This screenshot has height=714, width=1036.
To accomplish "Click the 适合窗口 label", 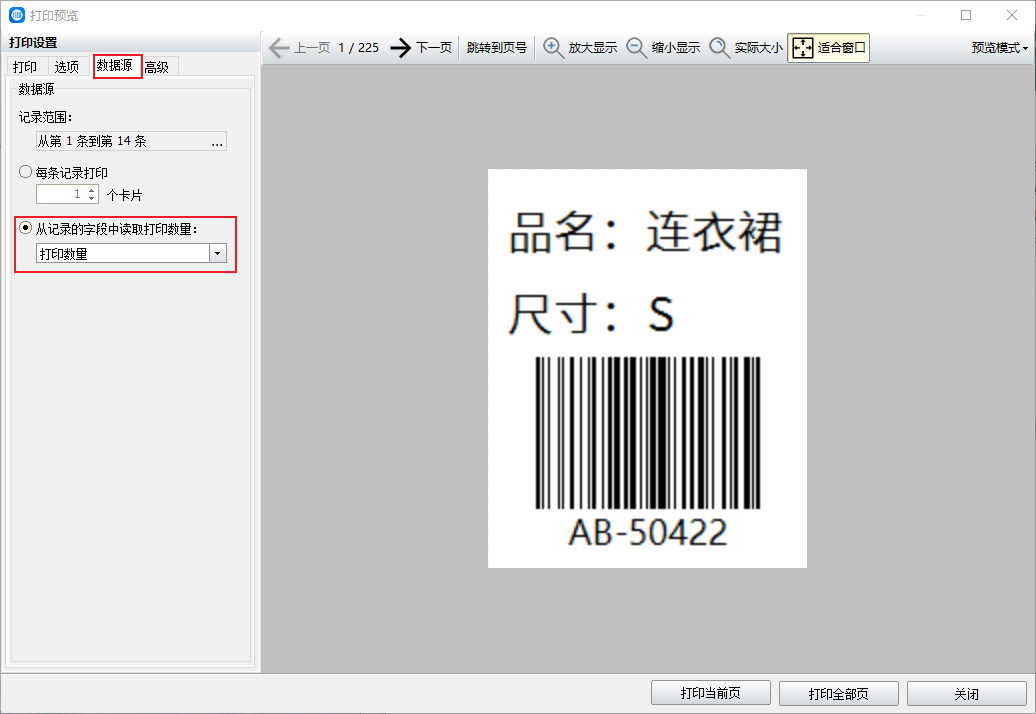I will click(x=842, y=48).
